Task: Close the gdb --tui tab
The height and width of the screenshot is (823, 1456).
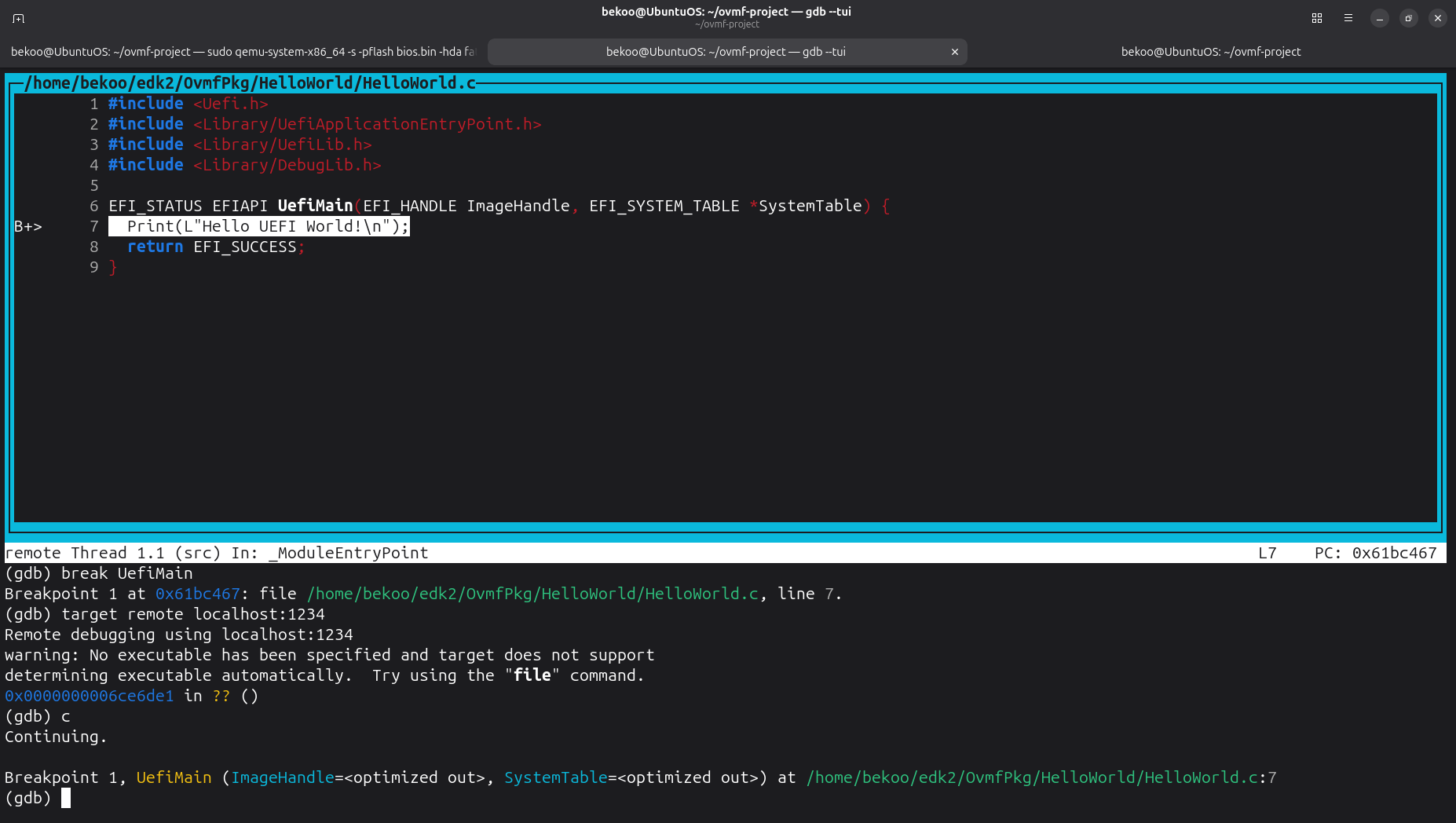Action: [x=955, y=52]
